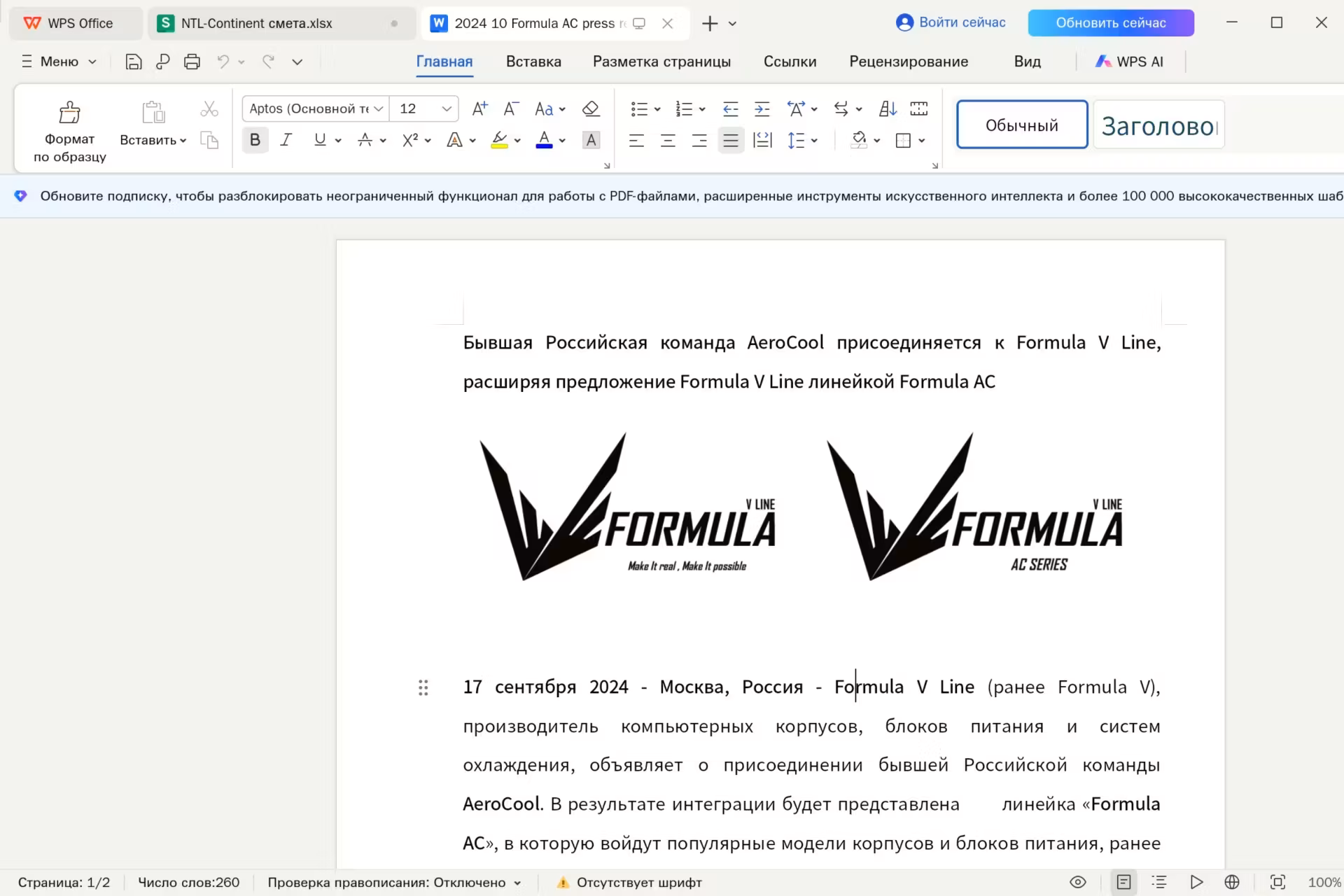Toggle Underline formatting

pyautogui.click(x=320, y=140)
